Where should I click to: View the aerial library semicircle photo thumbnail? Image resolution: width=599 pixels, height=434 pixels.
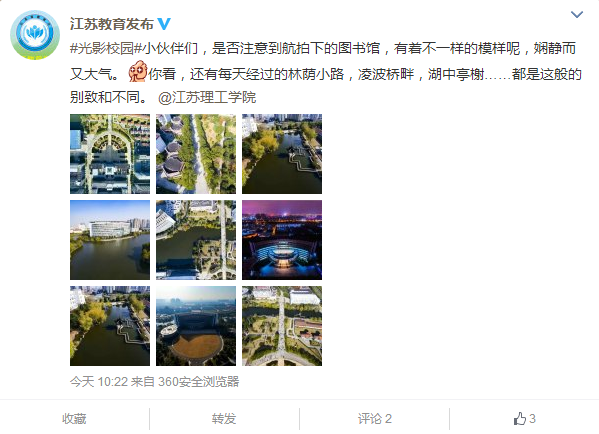110,154
